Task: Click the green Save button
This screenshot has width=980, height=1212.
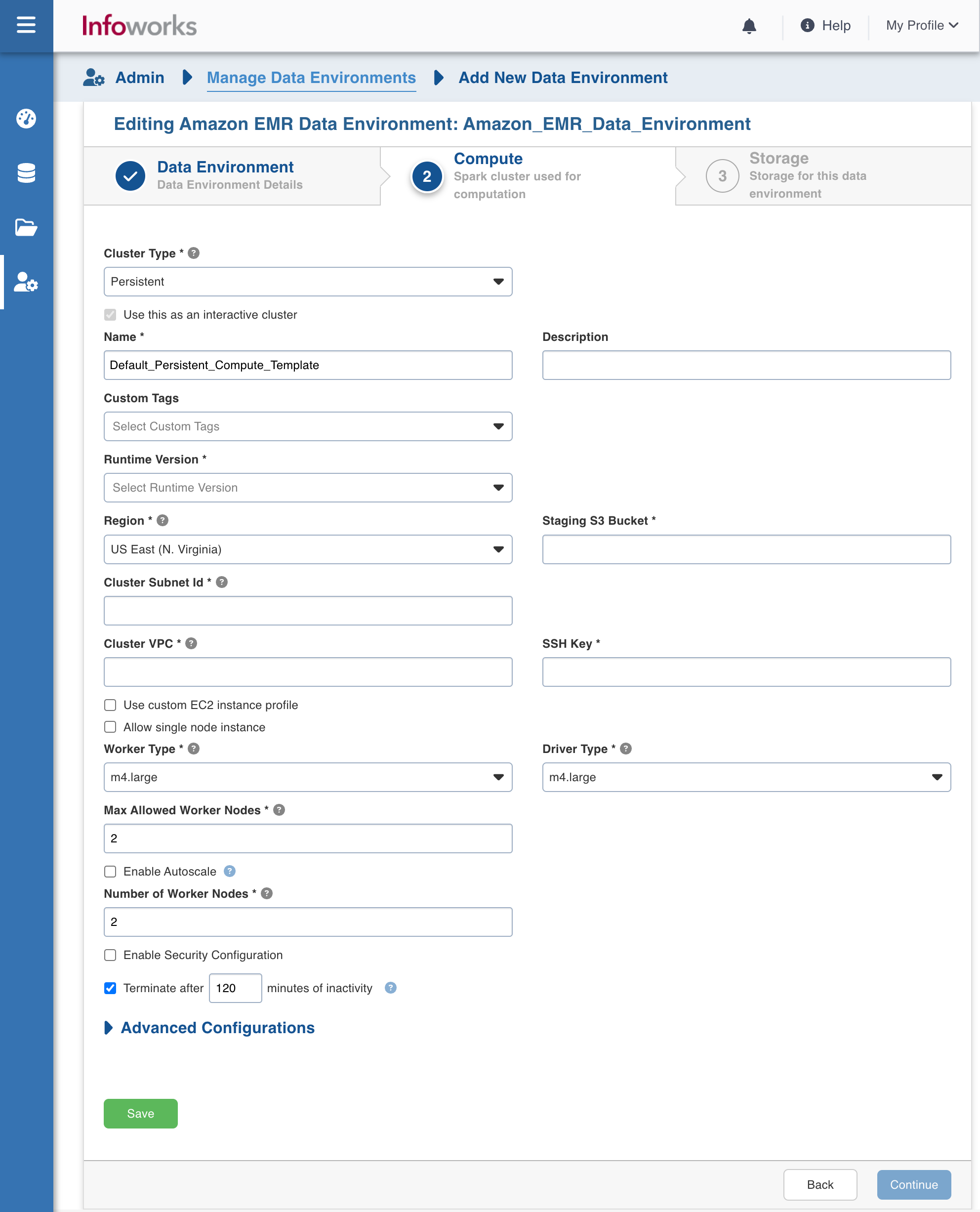Action: (141, 1113)
